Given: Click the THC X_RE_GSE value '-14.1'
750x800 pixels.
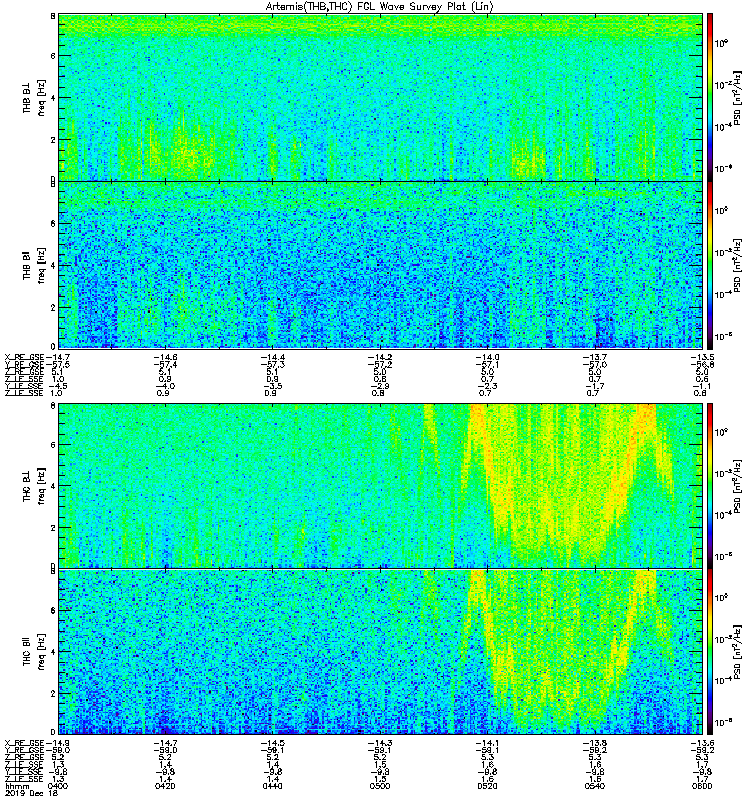Looking at the screenshot, I should (x=487, y=743).
